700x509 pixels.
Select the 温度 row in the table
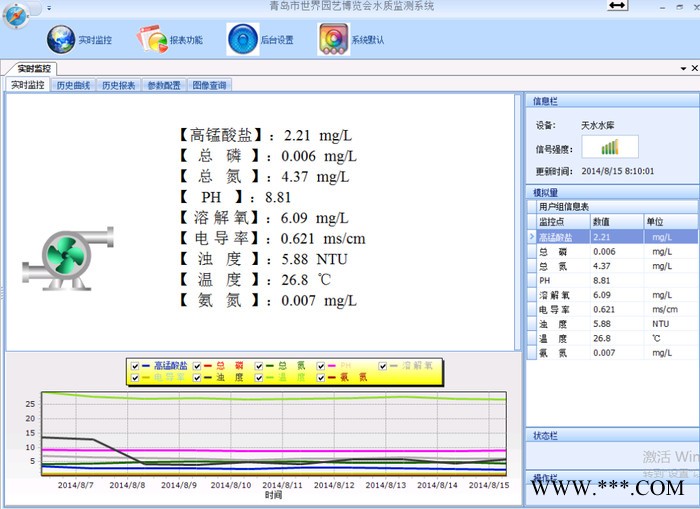click(x=613, y=338)
